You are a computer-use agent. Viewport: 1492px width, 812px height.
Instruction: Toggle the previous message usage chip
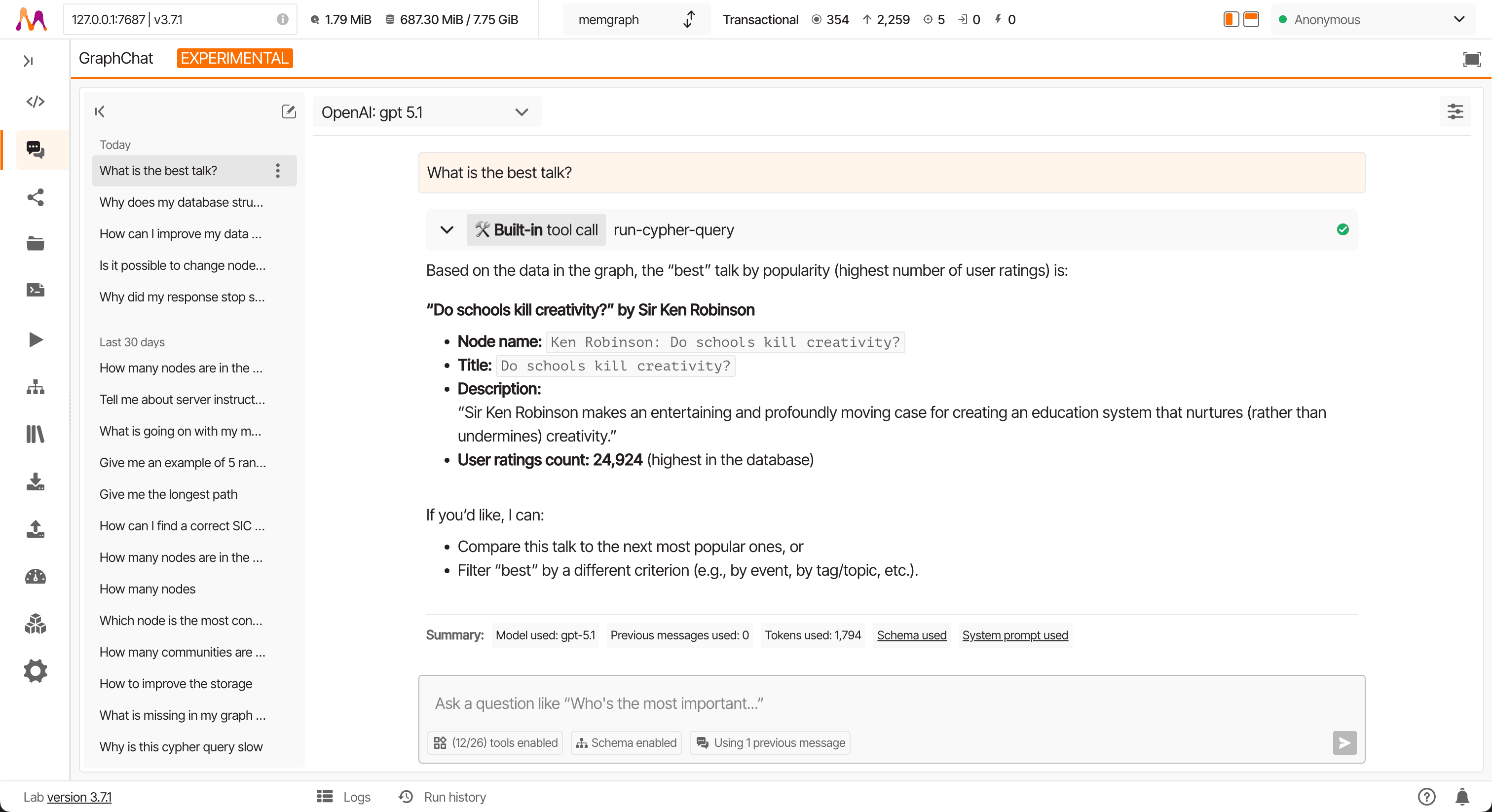point(770,742)
